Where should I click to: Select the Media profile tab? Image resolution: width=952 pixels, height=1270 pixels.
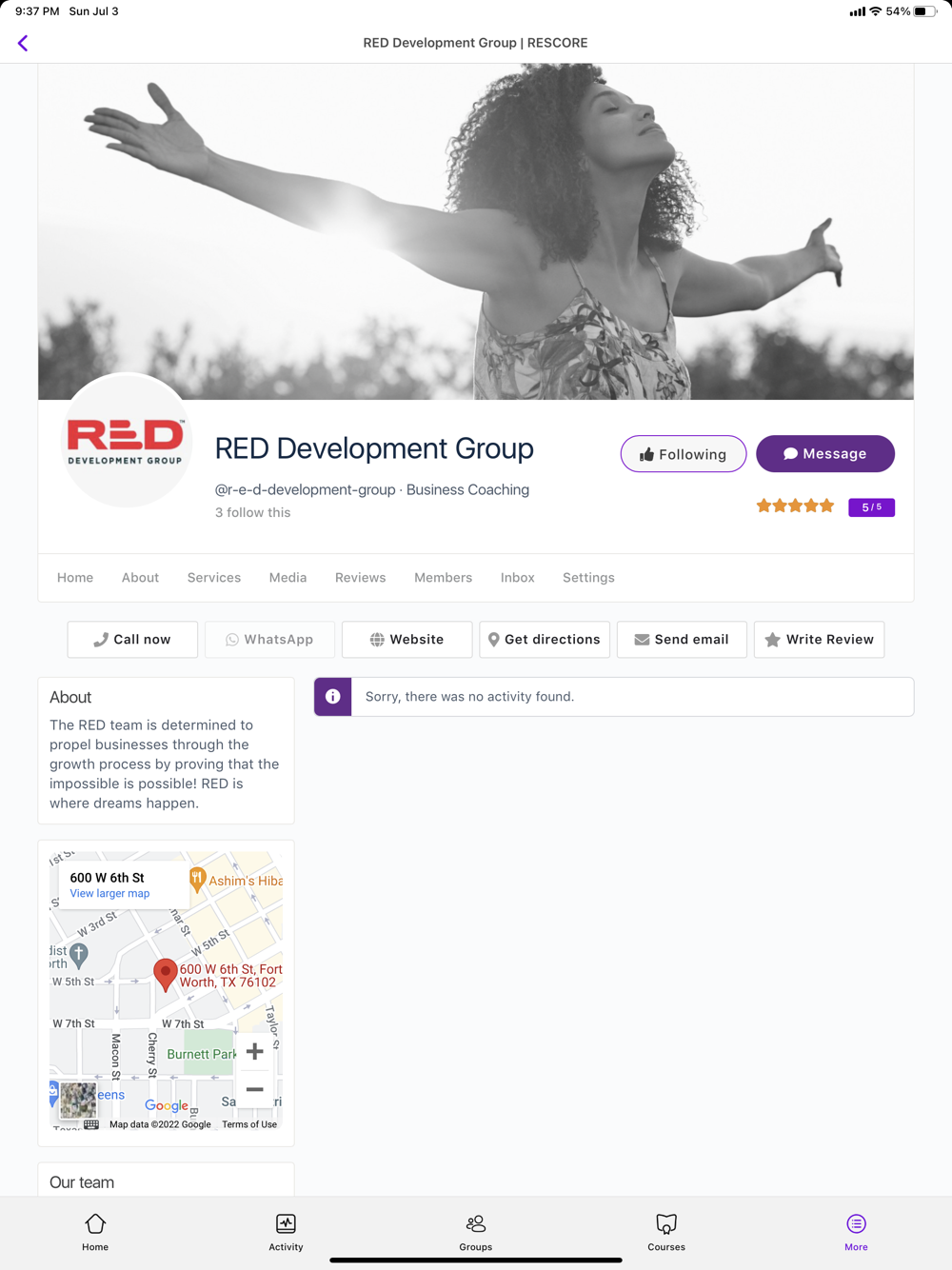[x=288, y=578]
